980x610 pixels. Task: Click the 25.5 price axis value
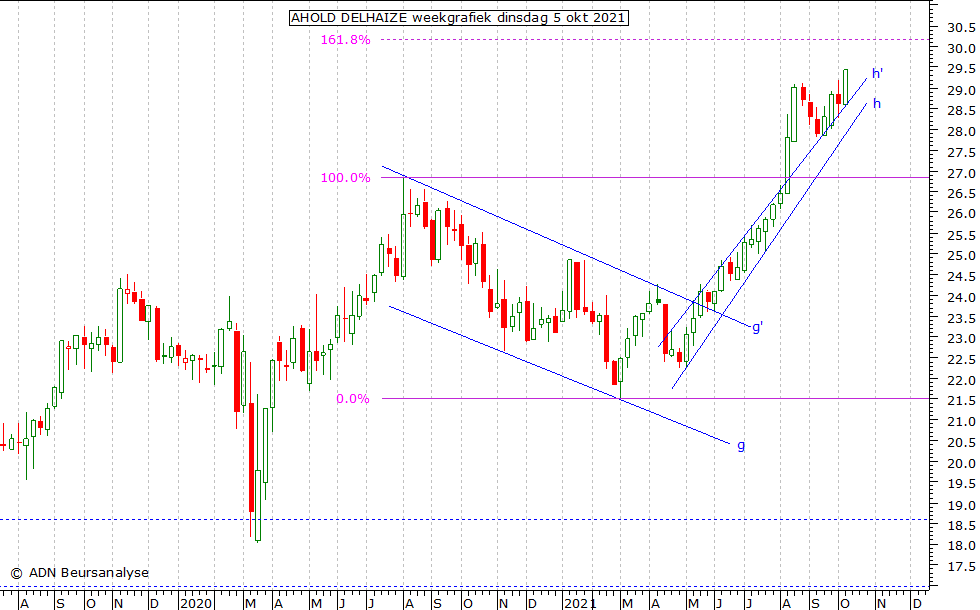[961, 235]
